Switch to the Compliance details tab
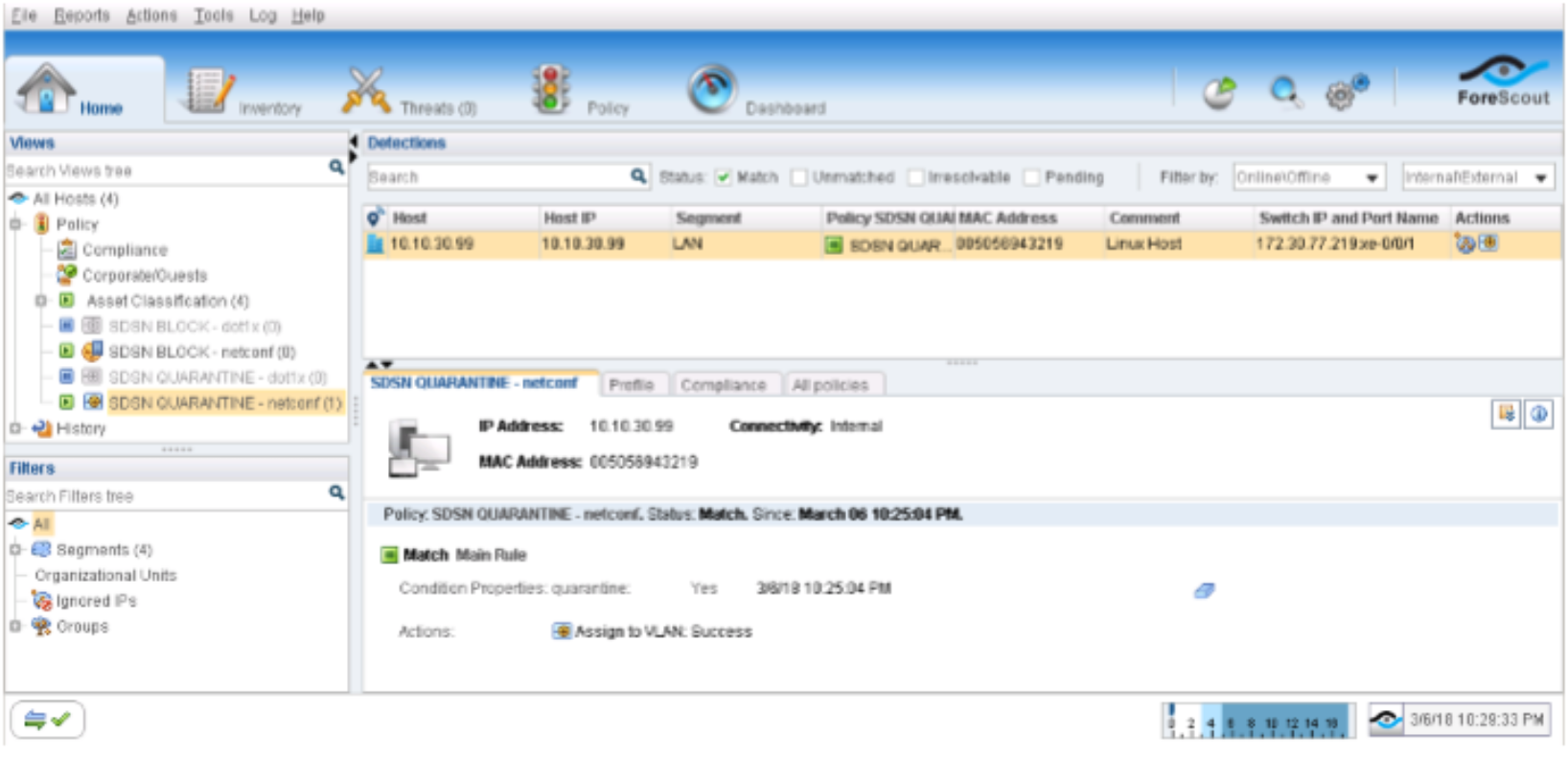The width and height of the screenshot is (1568, 757). 724,384
